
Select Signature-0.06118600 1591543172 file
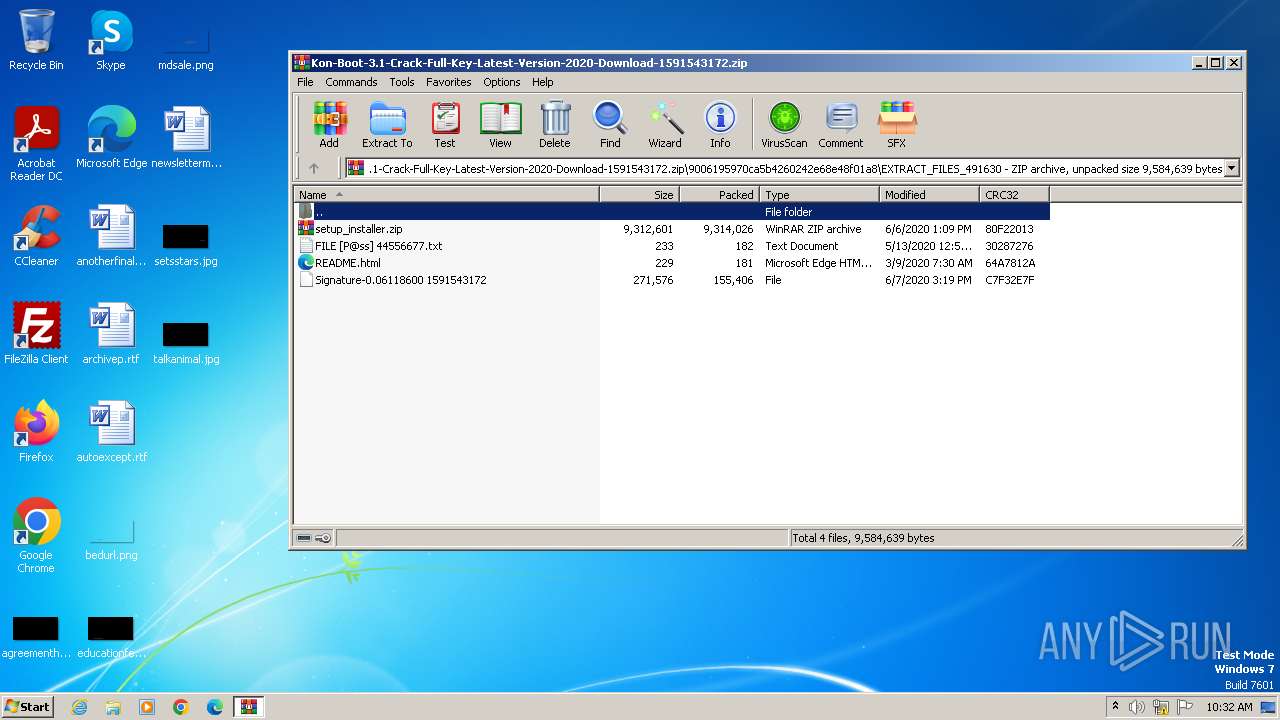pyautogui.click(x=672, y=280)
